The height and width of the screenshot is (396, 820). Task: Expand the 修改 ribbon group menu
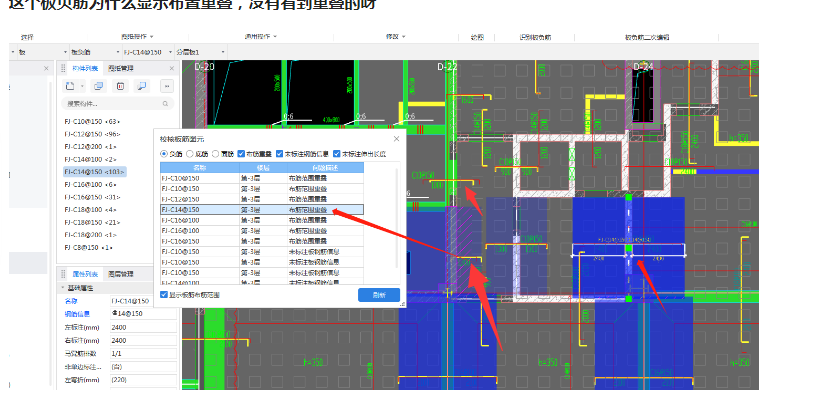(396, 37)
